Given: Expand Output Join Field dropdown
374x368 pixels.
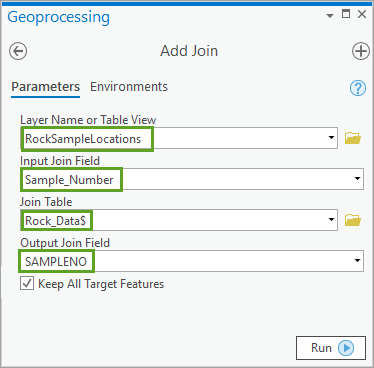Looking at the screenshot, I should (357, 260).
